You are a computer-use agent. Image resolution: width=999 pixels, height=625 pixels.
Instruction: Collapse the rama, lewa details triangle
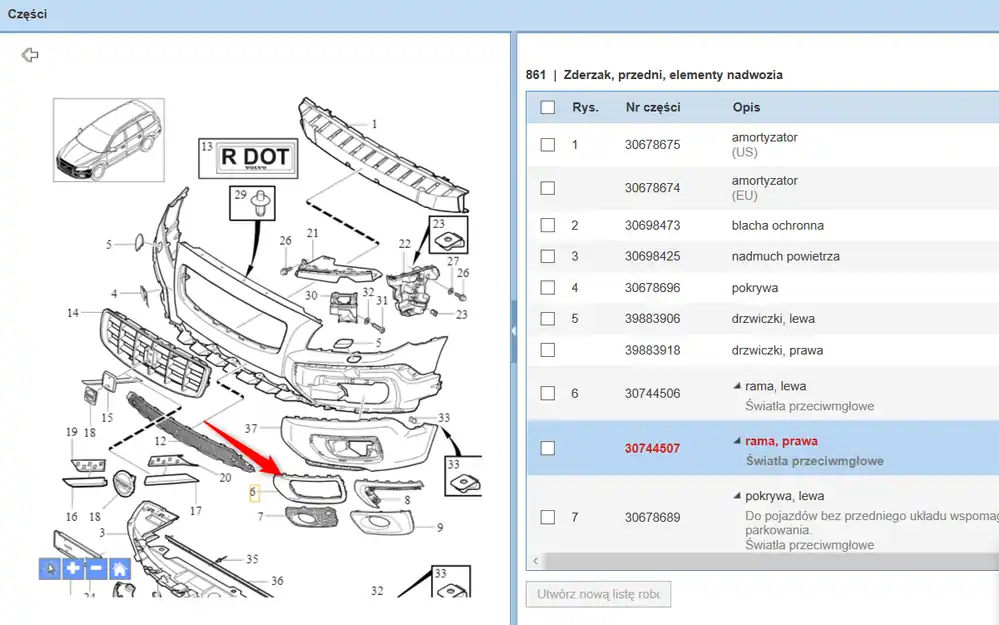point(738,386)
